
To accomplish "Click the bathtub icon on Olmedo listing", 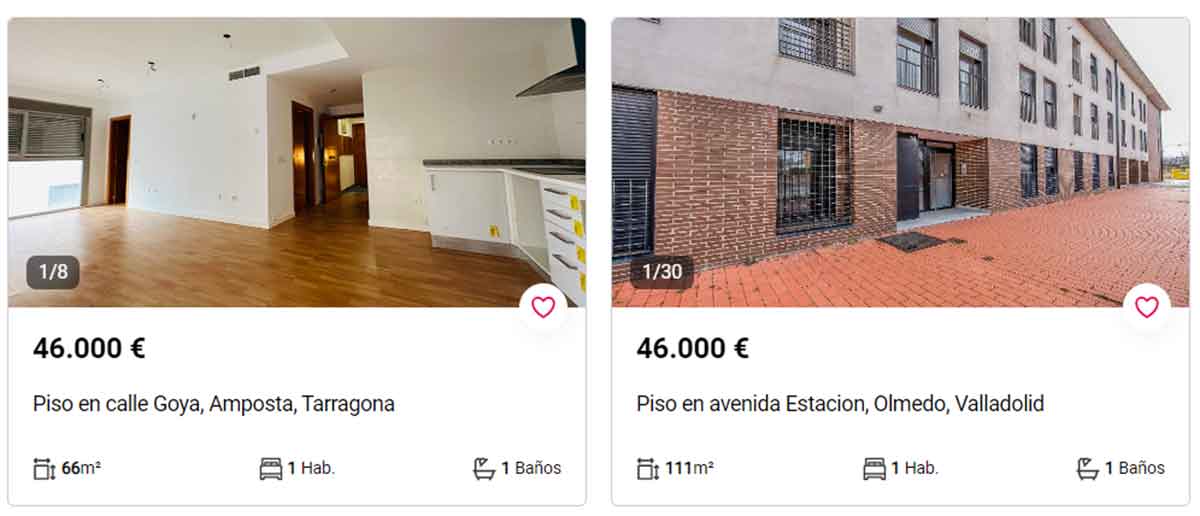I will 1088,468.
